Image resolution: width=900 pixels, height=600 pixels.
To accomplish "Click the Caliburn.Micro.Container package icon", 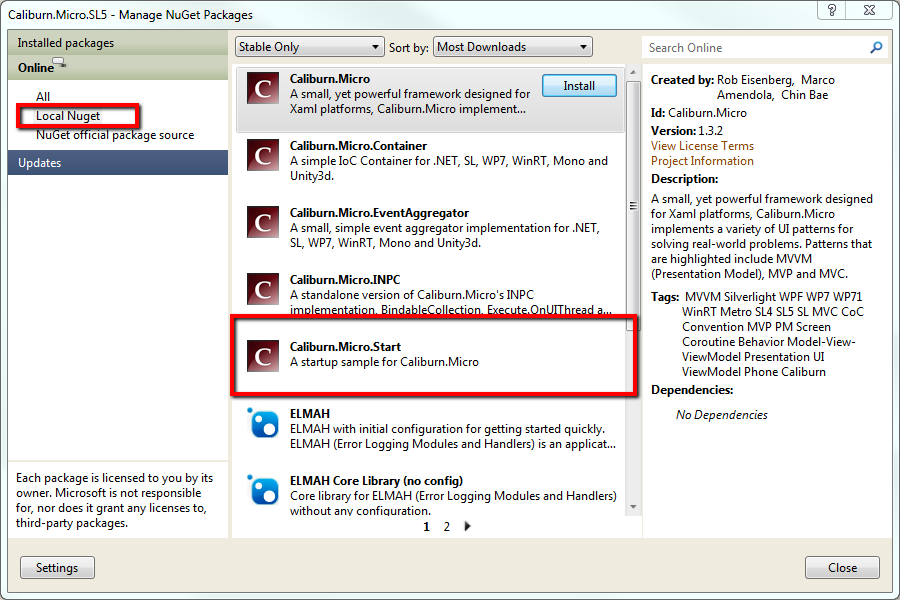I will coord(263,155).
